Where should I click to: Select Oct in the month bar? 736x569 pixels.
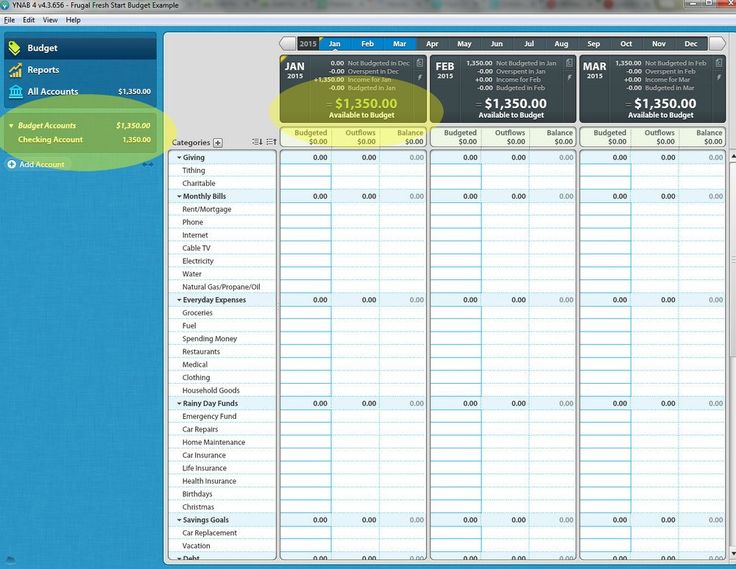tap(626, 44)
